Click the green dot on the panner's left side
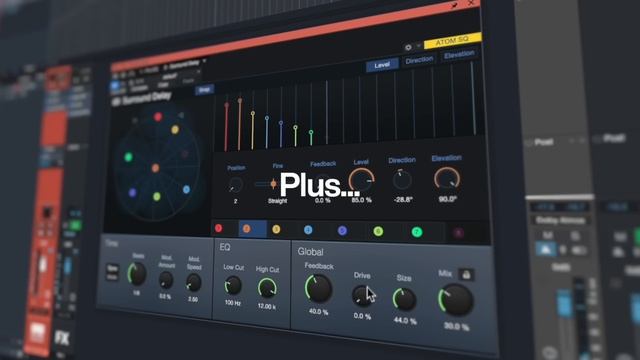The image size is (640, 360). [129, 157]
